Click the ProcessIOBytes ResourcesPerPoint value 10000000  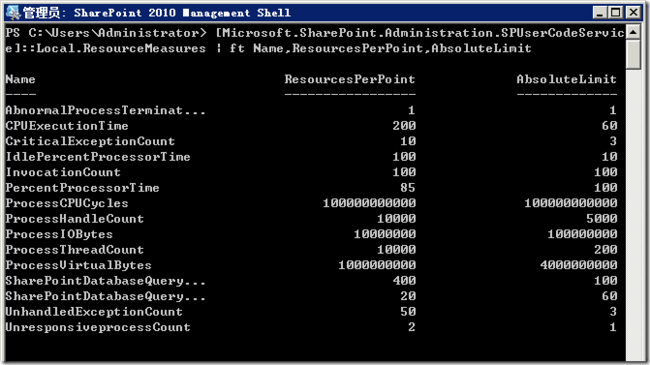(385, 234)
